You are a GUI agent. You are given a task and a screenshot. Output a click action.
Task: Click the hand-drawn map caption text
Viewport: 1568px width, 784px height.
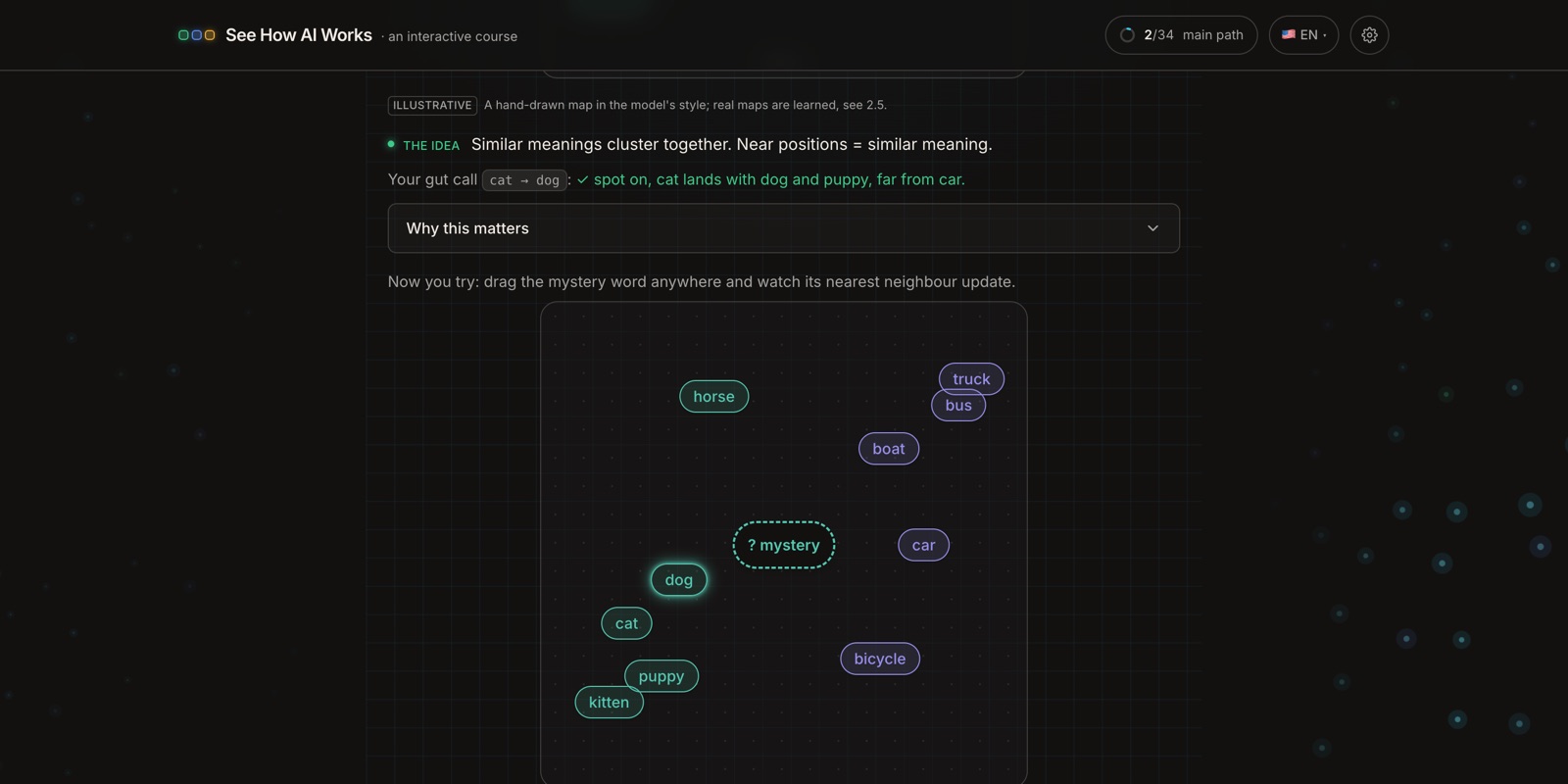click(685, 105)
